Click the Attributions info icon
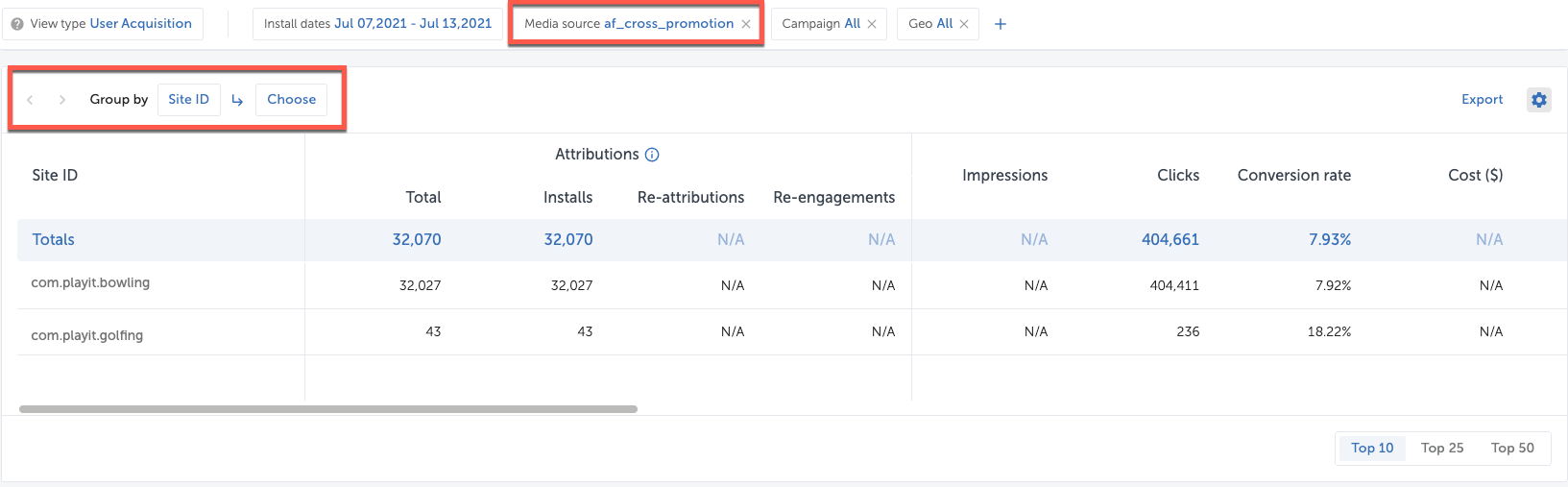Image resolution: width=1568 pixels, height=487 pixels. point(652,155)
